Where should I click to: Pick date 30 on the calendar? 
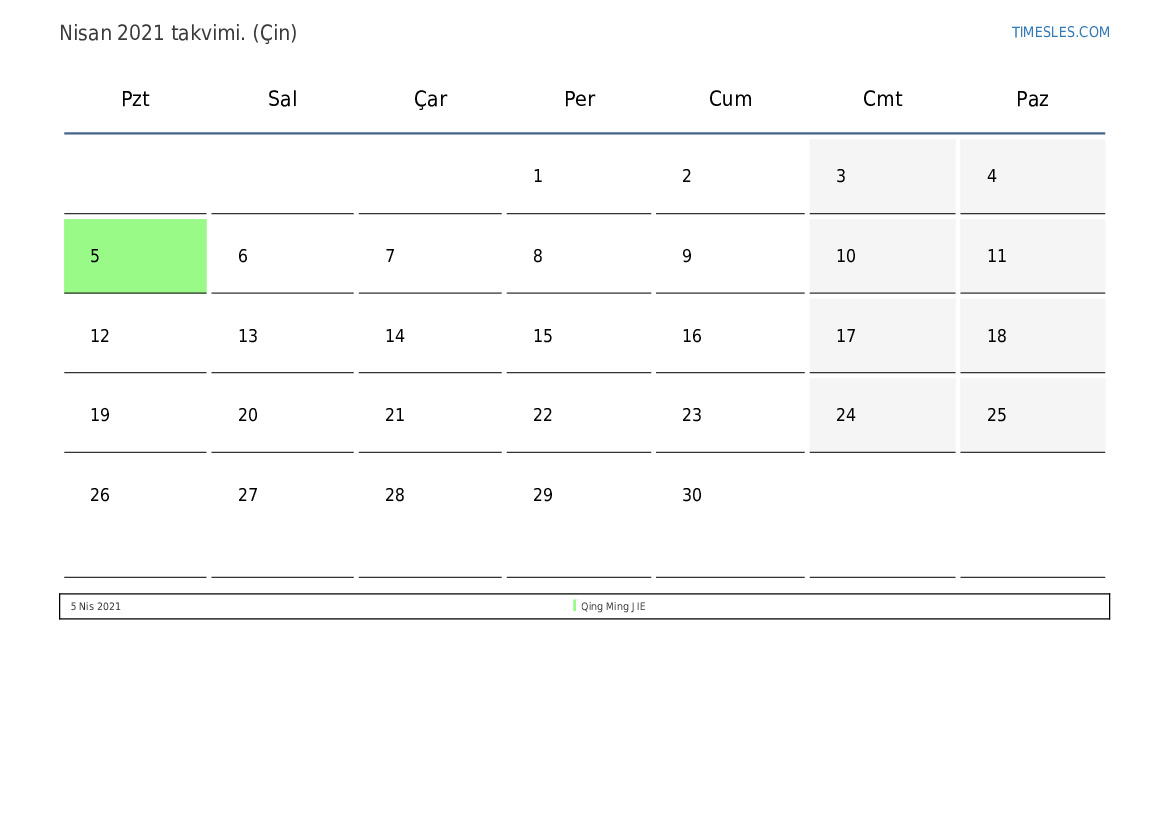click(x=692, y=495)
